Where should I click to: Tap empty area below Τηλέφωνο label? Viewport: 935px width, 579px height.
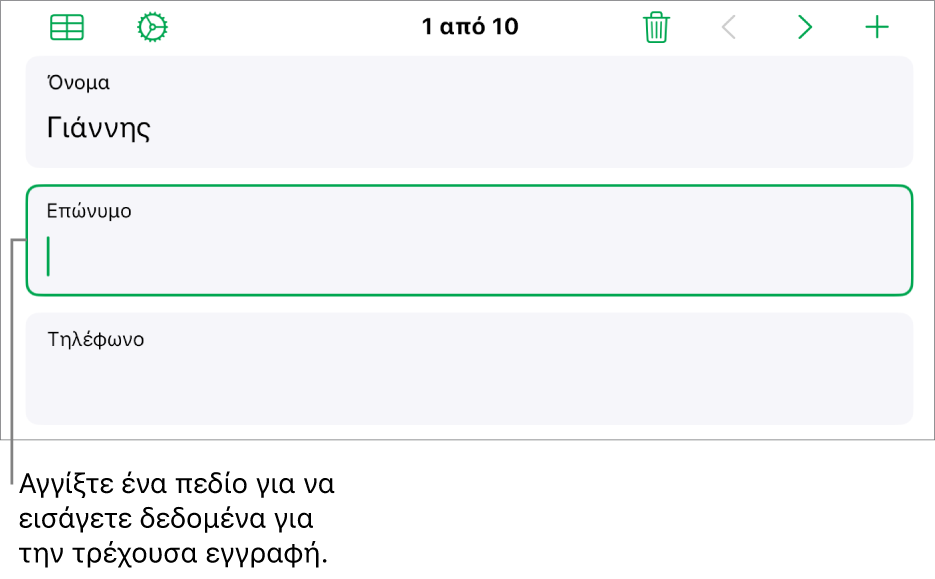[469, 388]
